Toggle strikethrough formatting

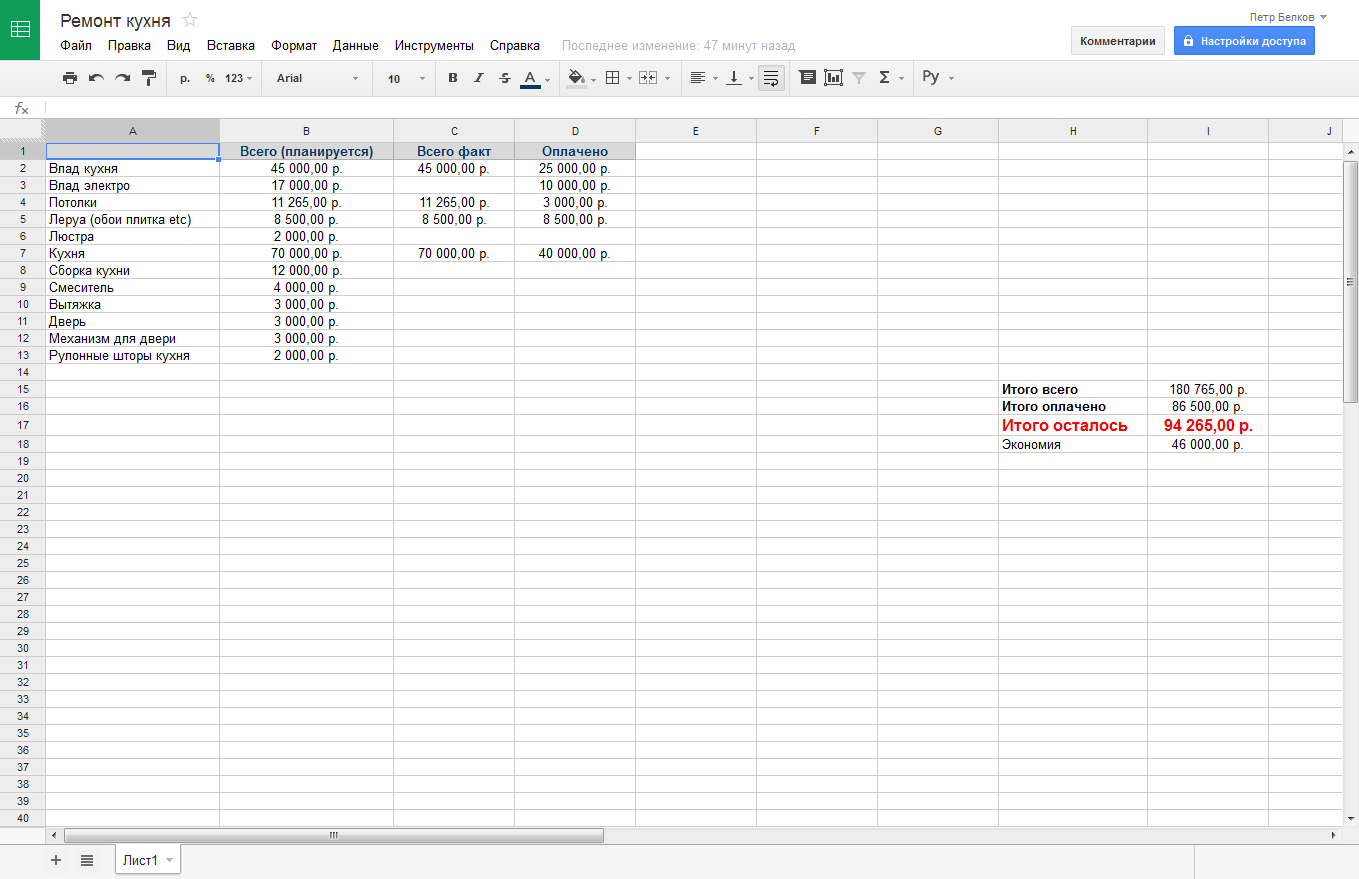[x=505, y=78]
